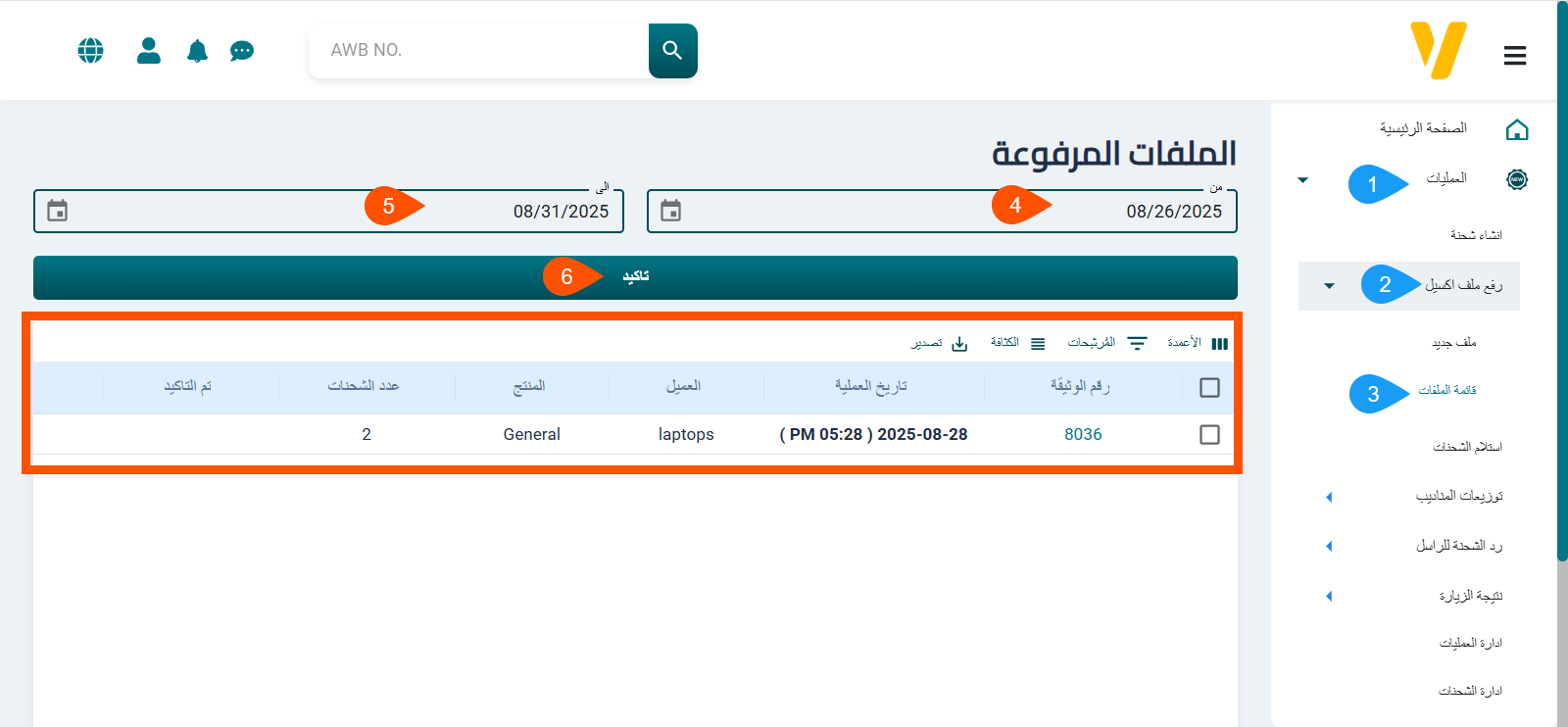Collapse the العمليات menu arrow
The height and width of the screenshot is (727, 1568).
coord(1302,180)
